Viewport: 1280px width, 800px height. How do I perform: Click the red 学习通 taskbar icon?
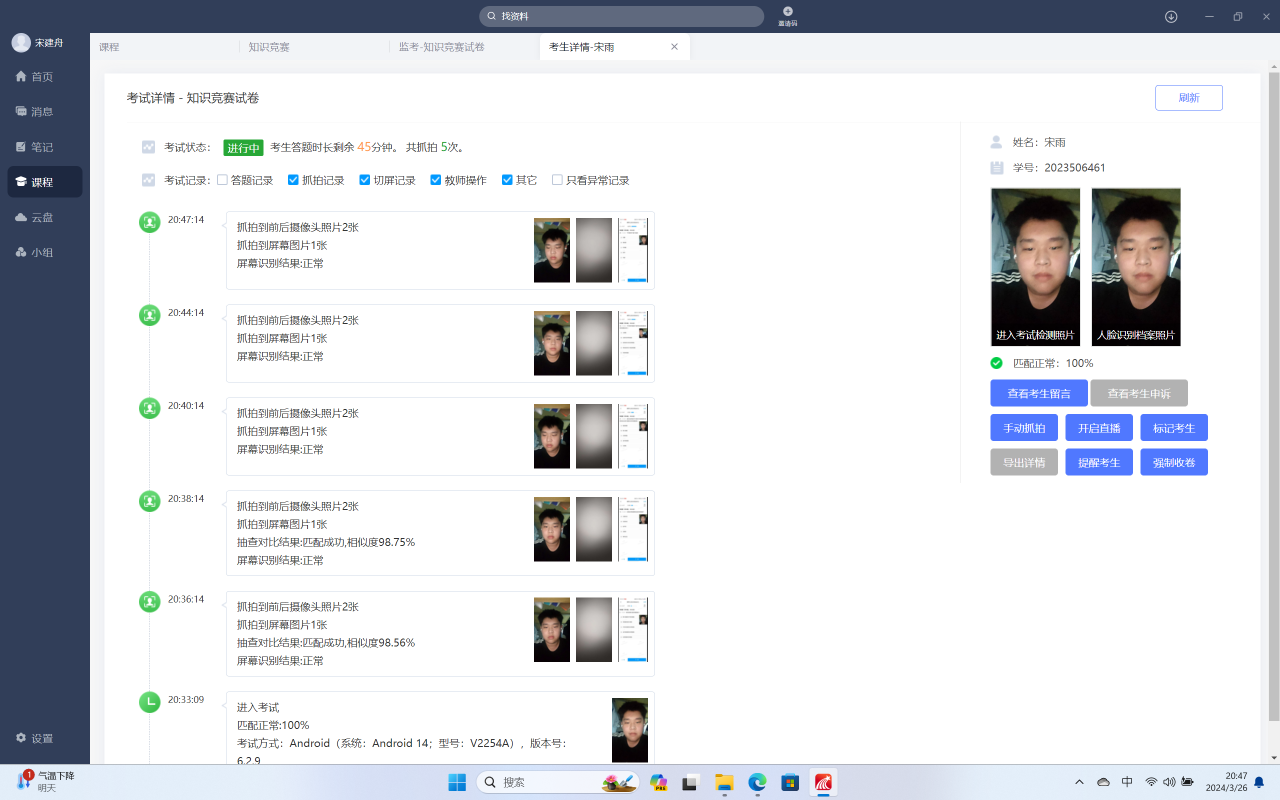[x=823, y=782]
